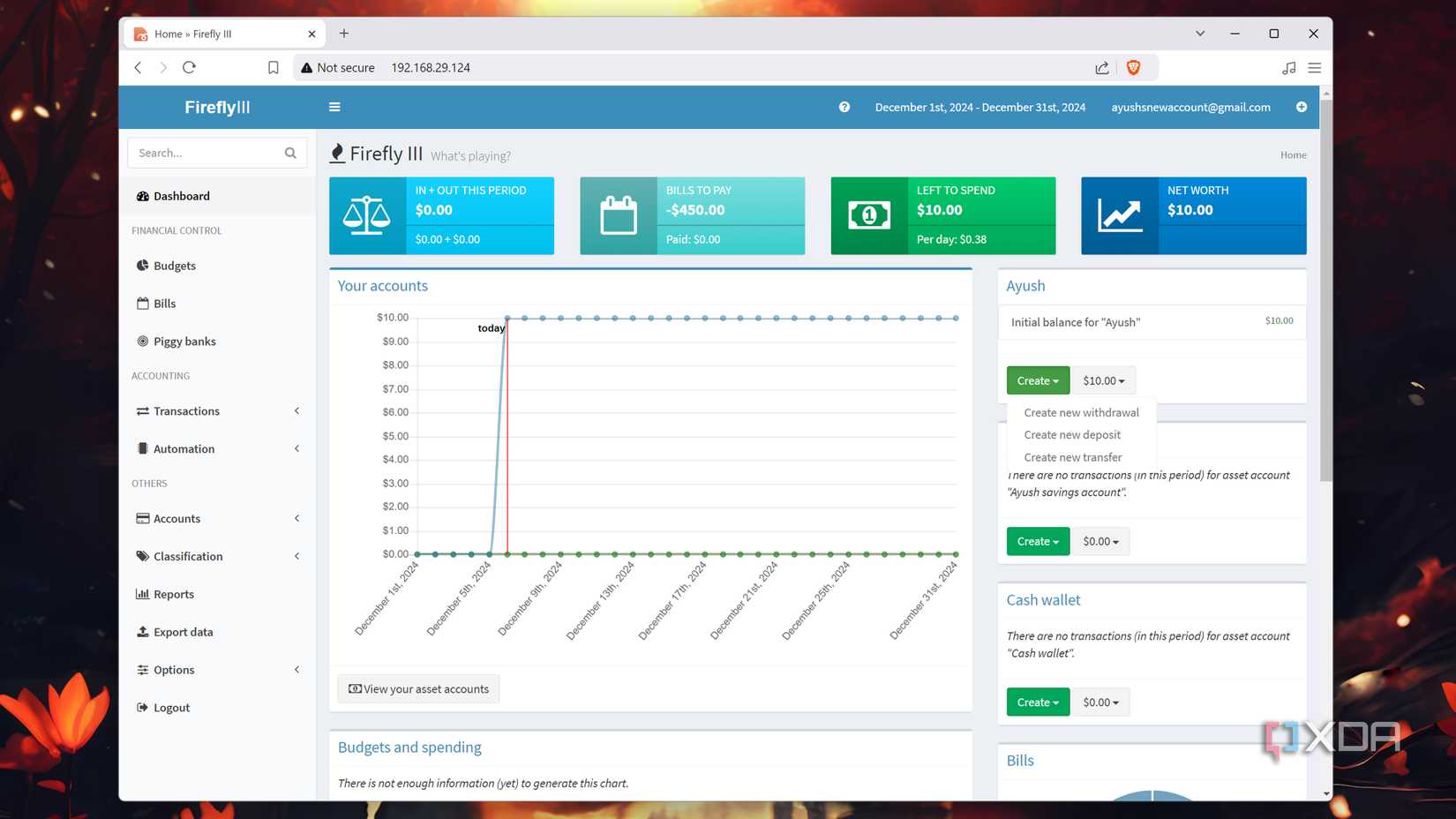Screen dimensions: 1456x819
Task: Click the Brave shield icon in the address bar
Action: pos(1133,67)
